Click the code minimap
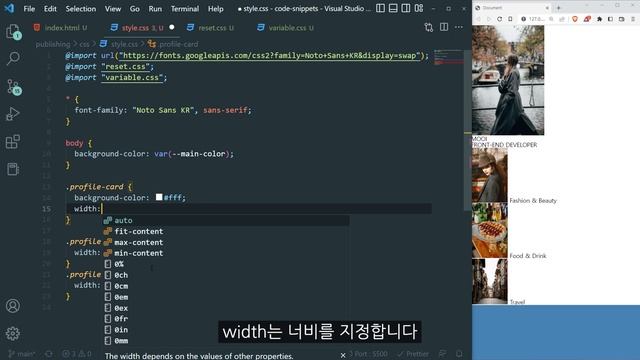This screenshot has height=360, width=640. click(449, 58)
